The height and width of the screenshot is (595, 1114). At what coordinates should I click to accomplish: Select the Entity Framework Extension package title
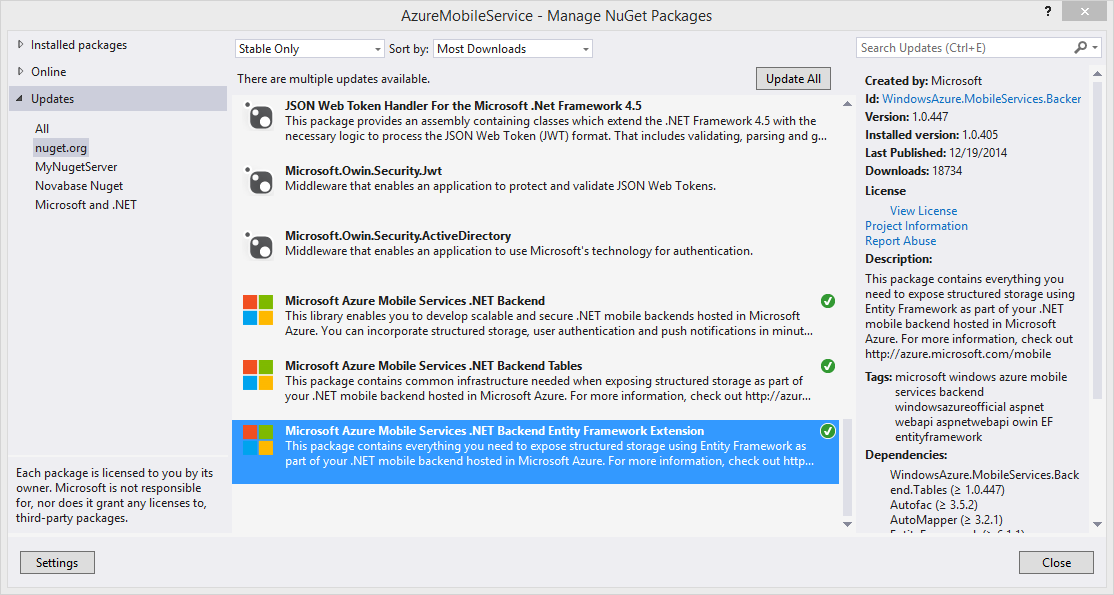(494, 430)
